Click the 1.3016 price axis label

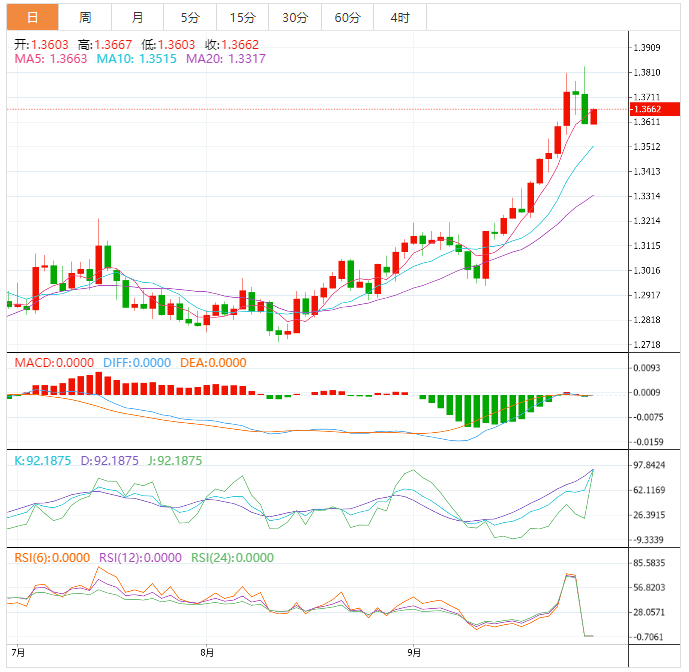[x=647, y=270]
